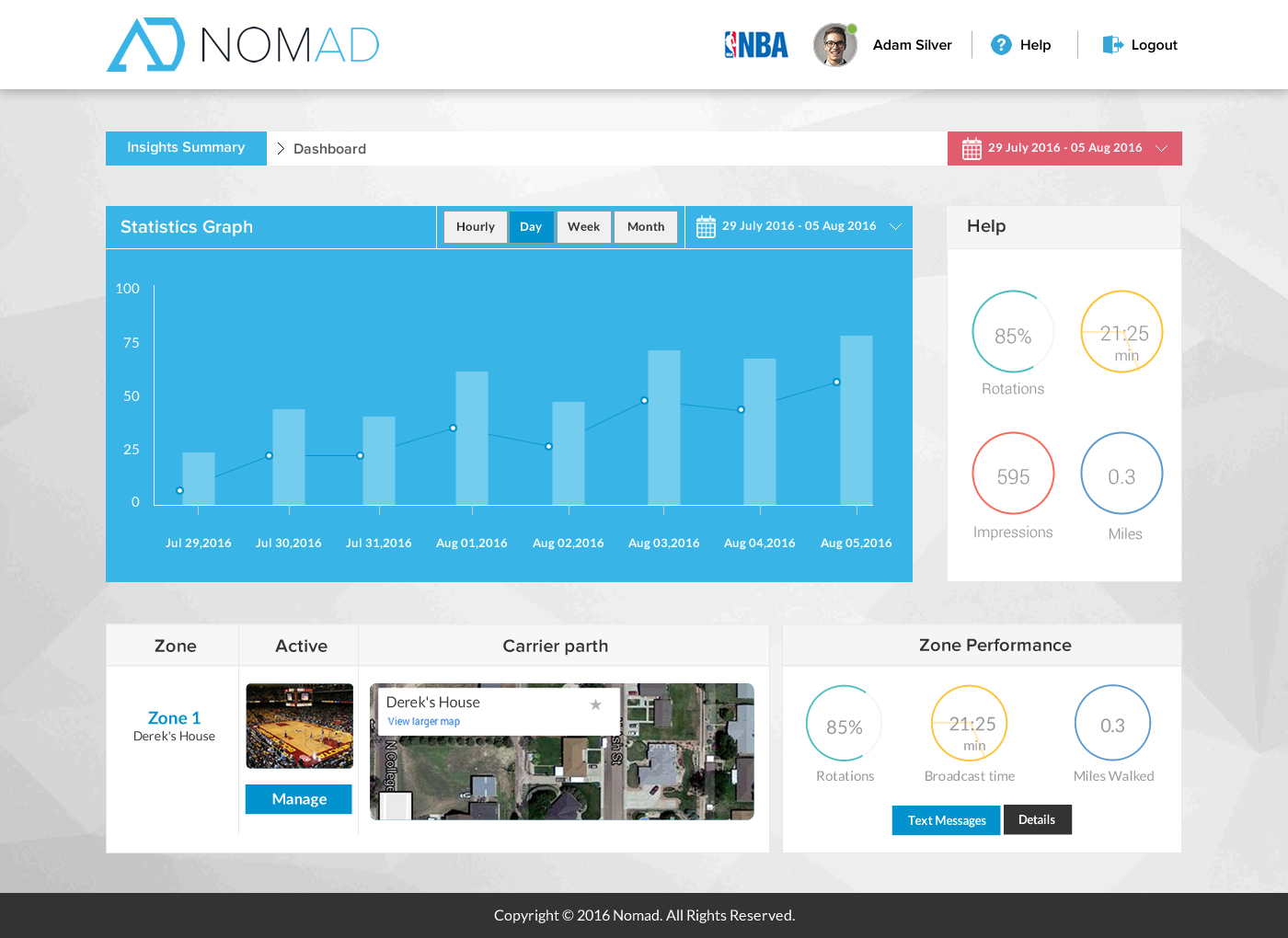
Task: Click the Statistics Graph title
Action: tap(187, 227)
